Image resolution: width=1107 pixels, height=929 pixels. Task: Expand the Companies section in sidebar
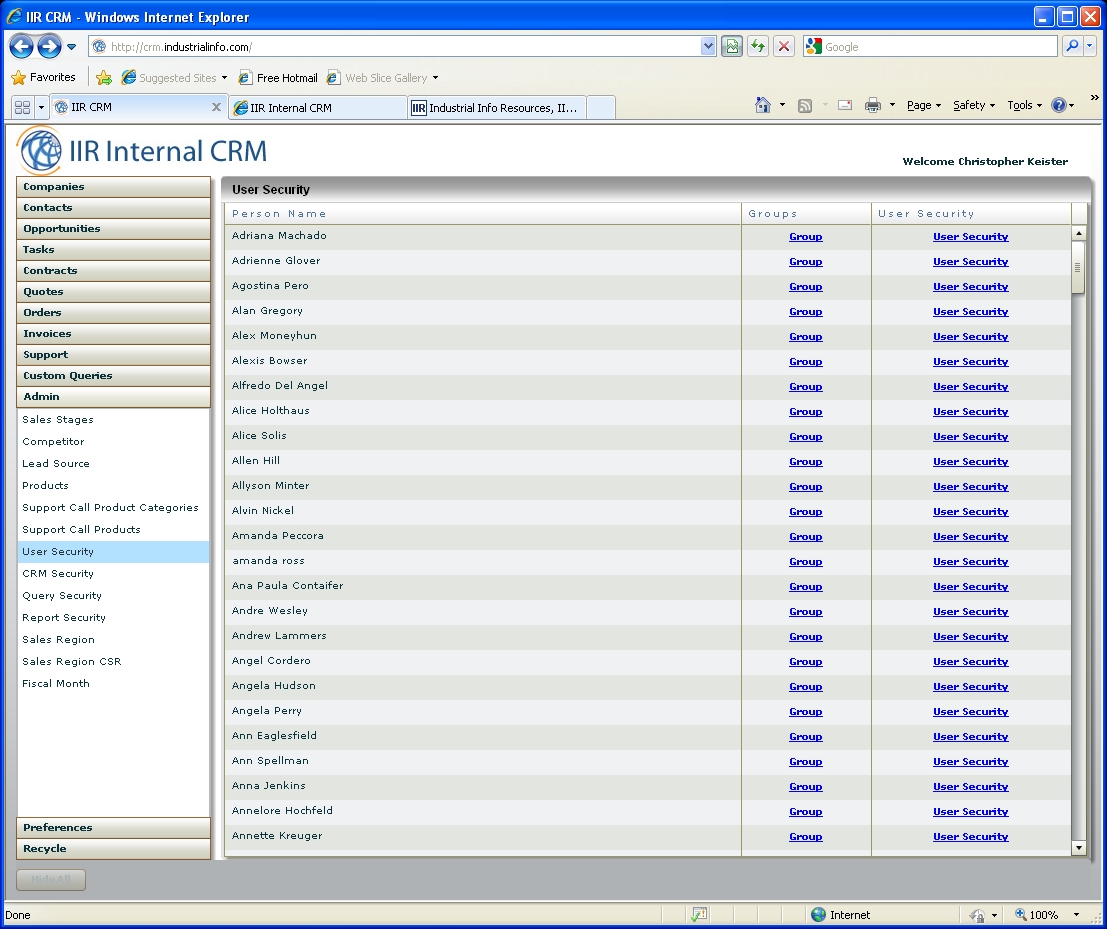[x=113, y=187]
